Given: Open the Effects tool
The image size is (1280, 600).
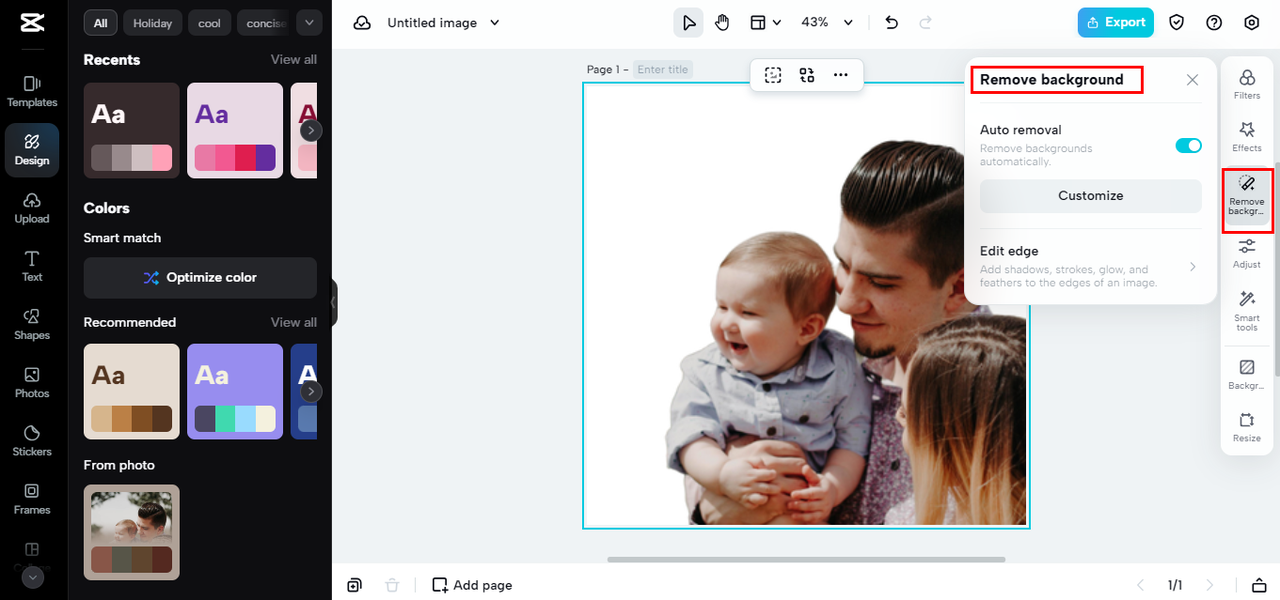Looking at the screenshot, I should pyautogui.click(x=1247, y=137).
